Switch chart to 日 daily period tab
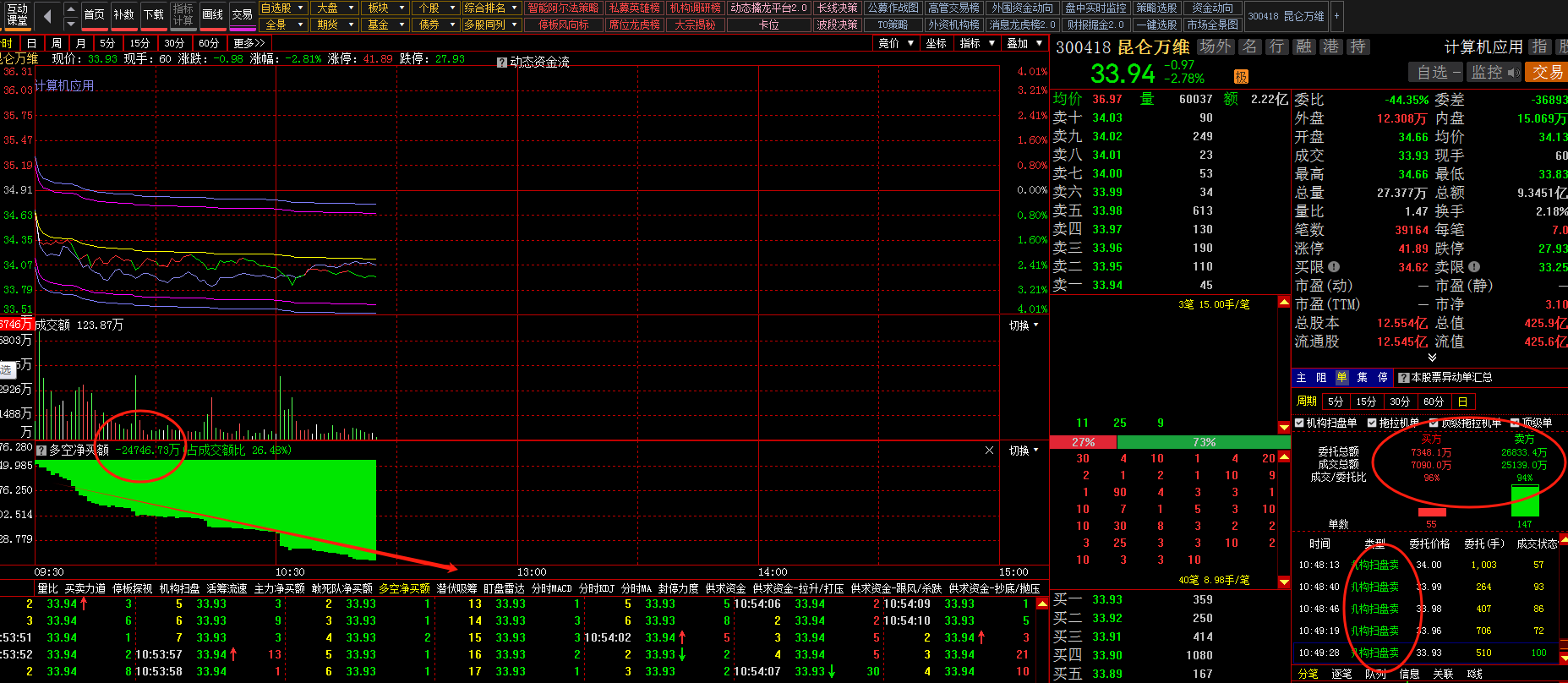1568x683 pixels. coord(31,43)
